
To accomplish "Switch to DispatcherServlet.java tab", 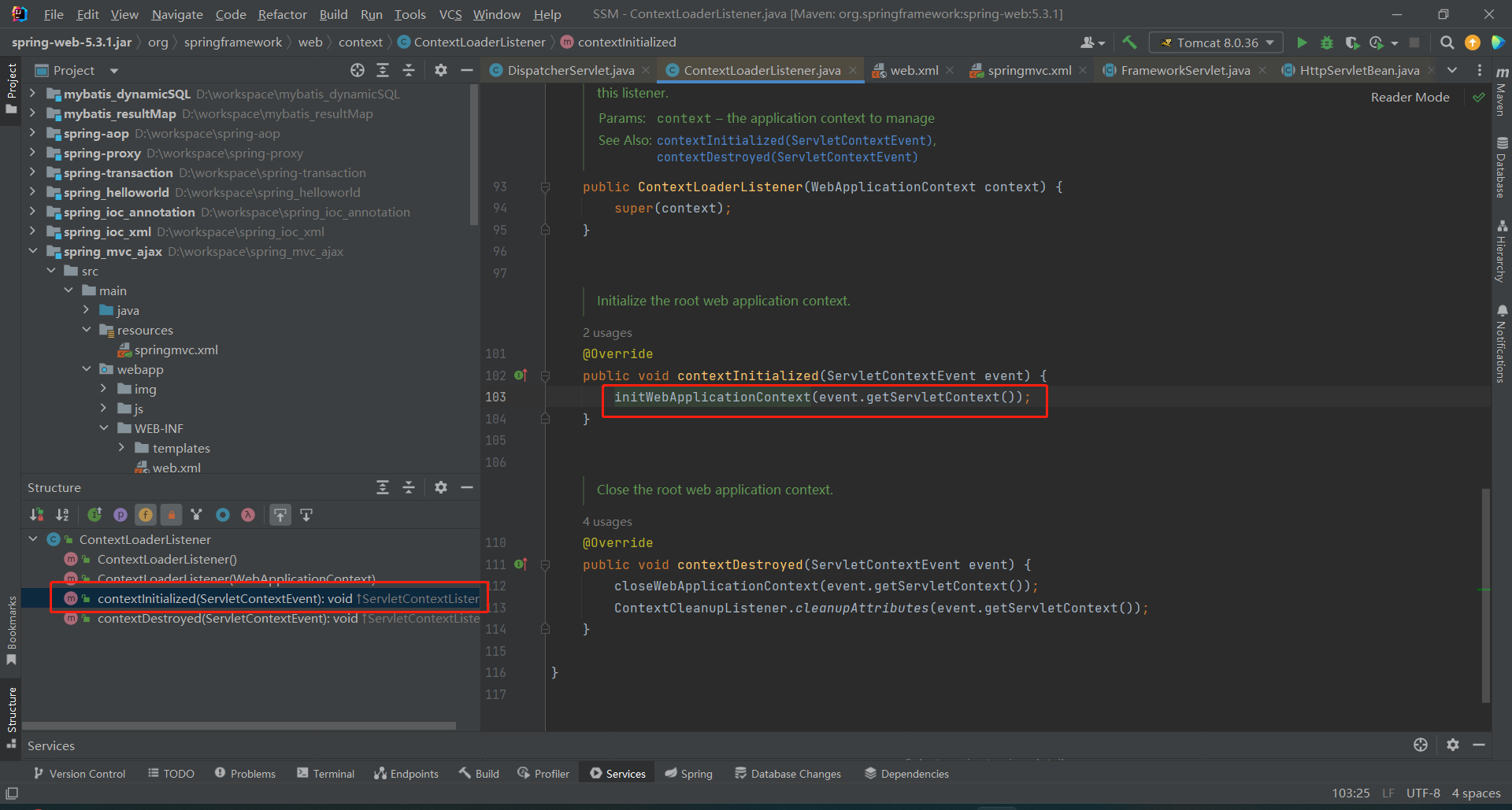I will [570, 71].
